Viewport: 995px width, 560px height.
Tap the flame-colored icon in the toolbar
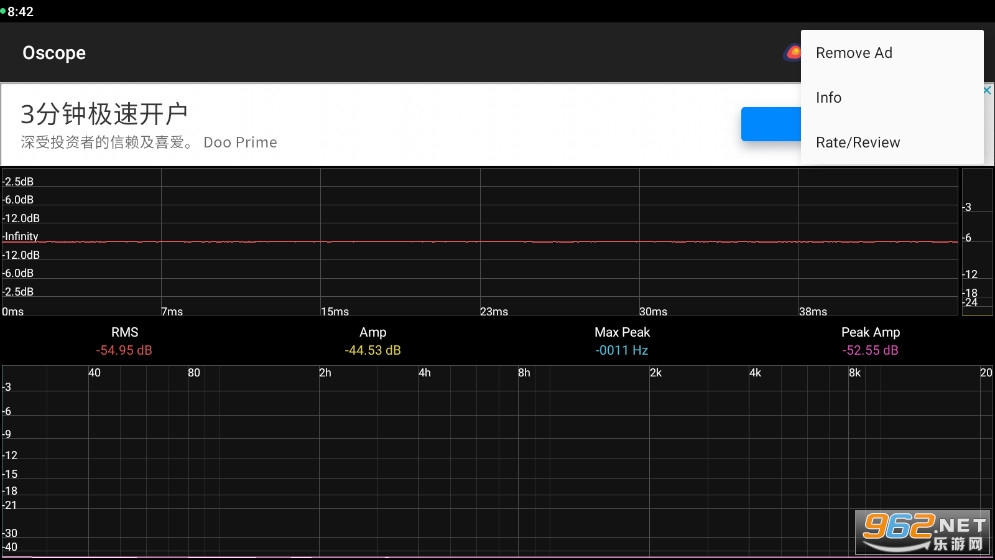pos(792,53)
